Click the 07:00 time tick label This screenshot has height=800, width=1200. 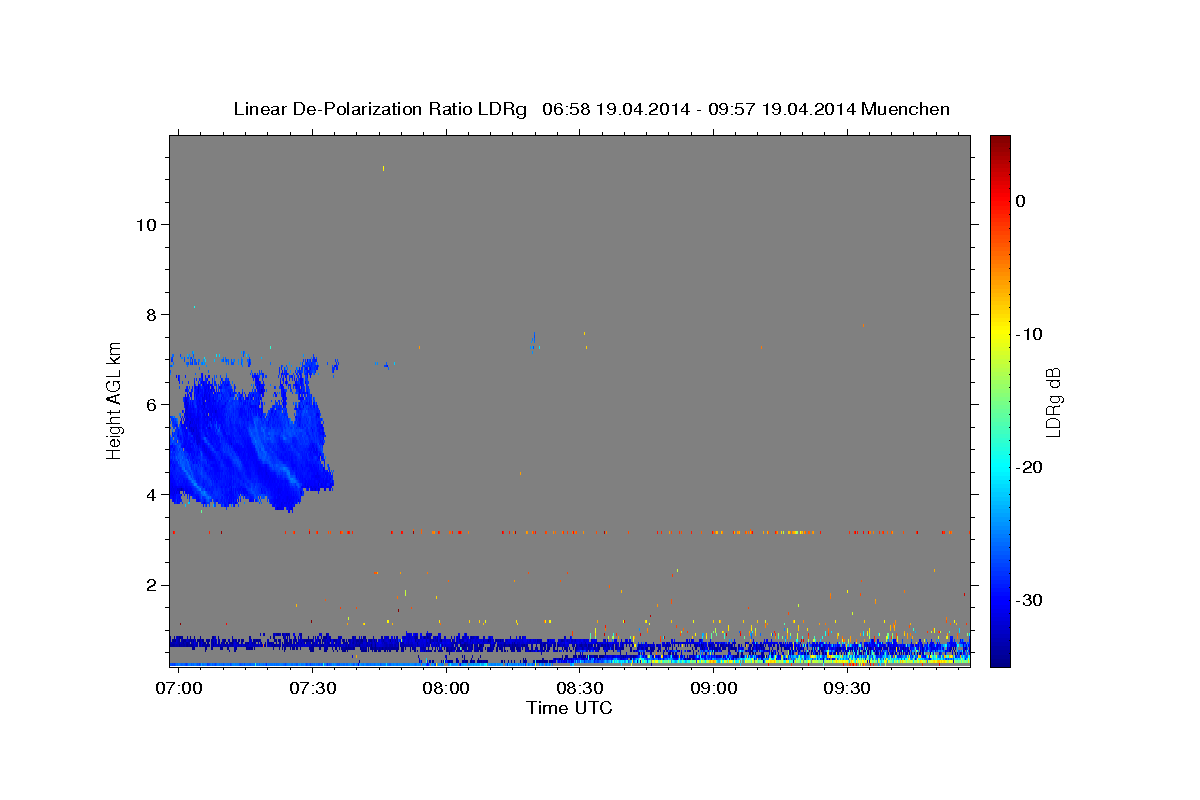(180, 689)
